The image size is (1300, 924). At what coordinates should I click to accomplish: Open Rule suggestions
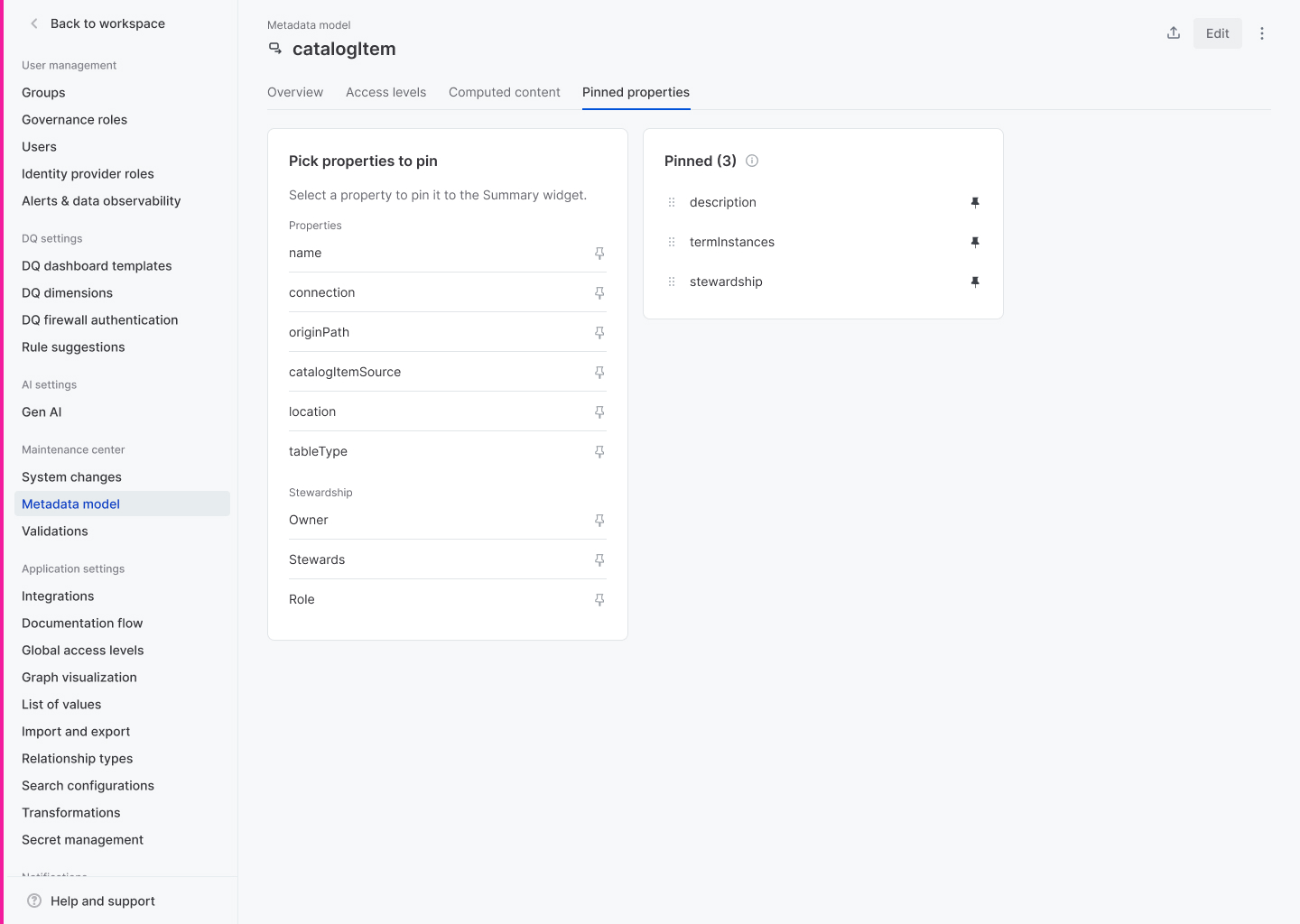73,346
